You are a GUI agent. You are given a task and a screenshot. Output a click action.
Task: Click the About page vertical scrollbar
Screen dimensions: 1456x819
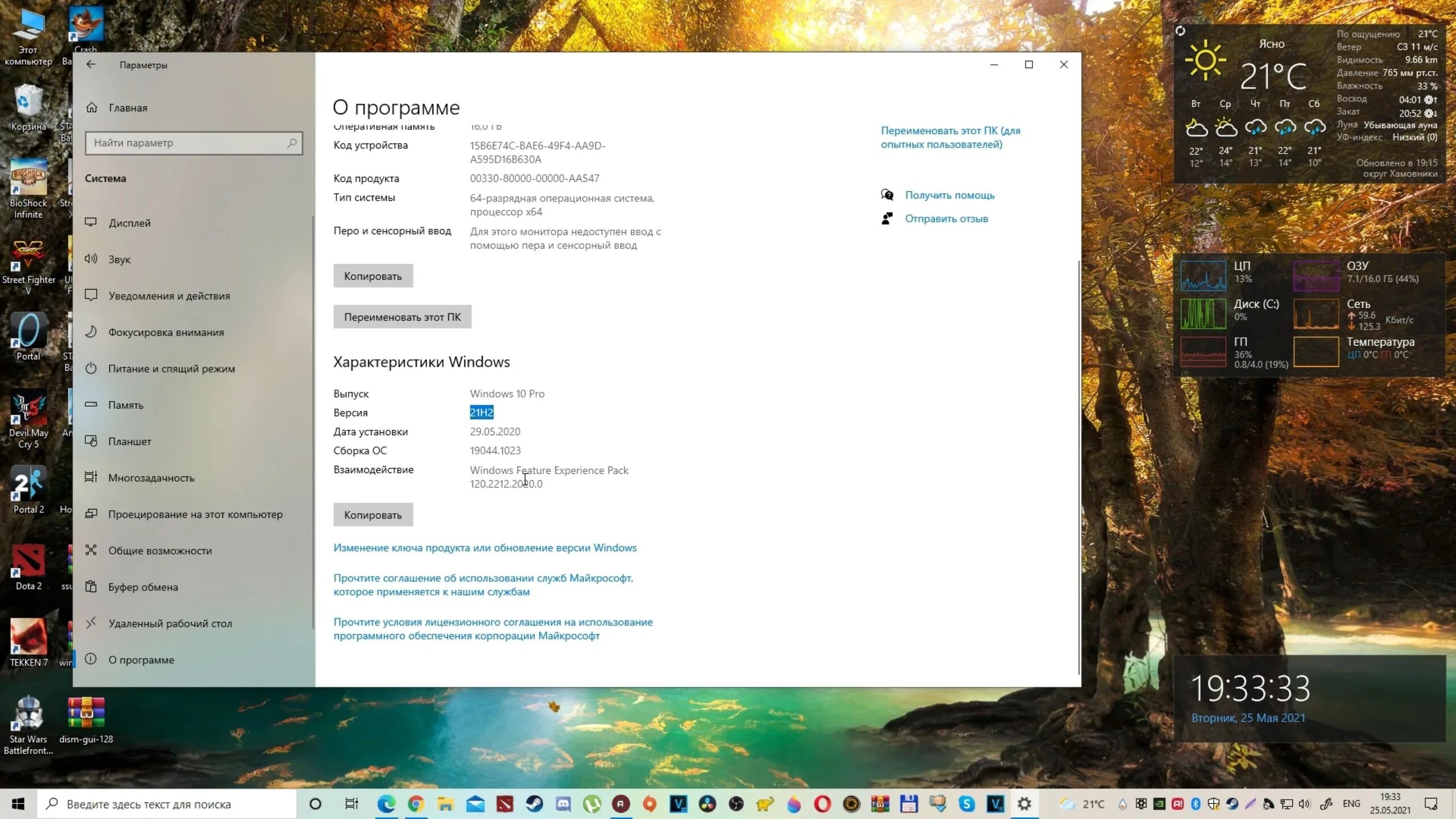pos(1078,466)
